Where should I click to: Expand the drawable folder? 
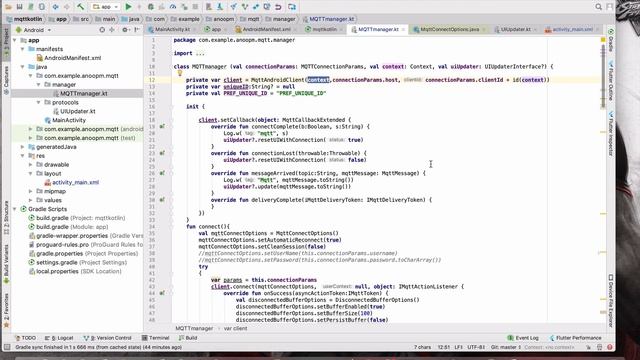click(31, 164)
